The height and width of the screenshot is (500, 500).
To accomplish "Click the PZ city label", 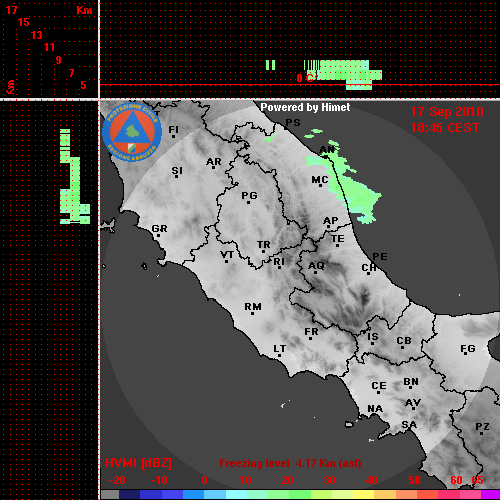I will 482,427.
